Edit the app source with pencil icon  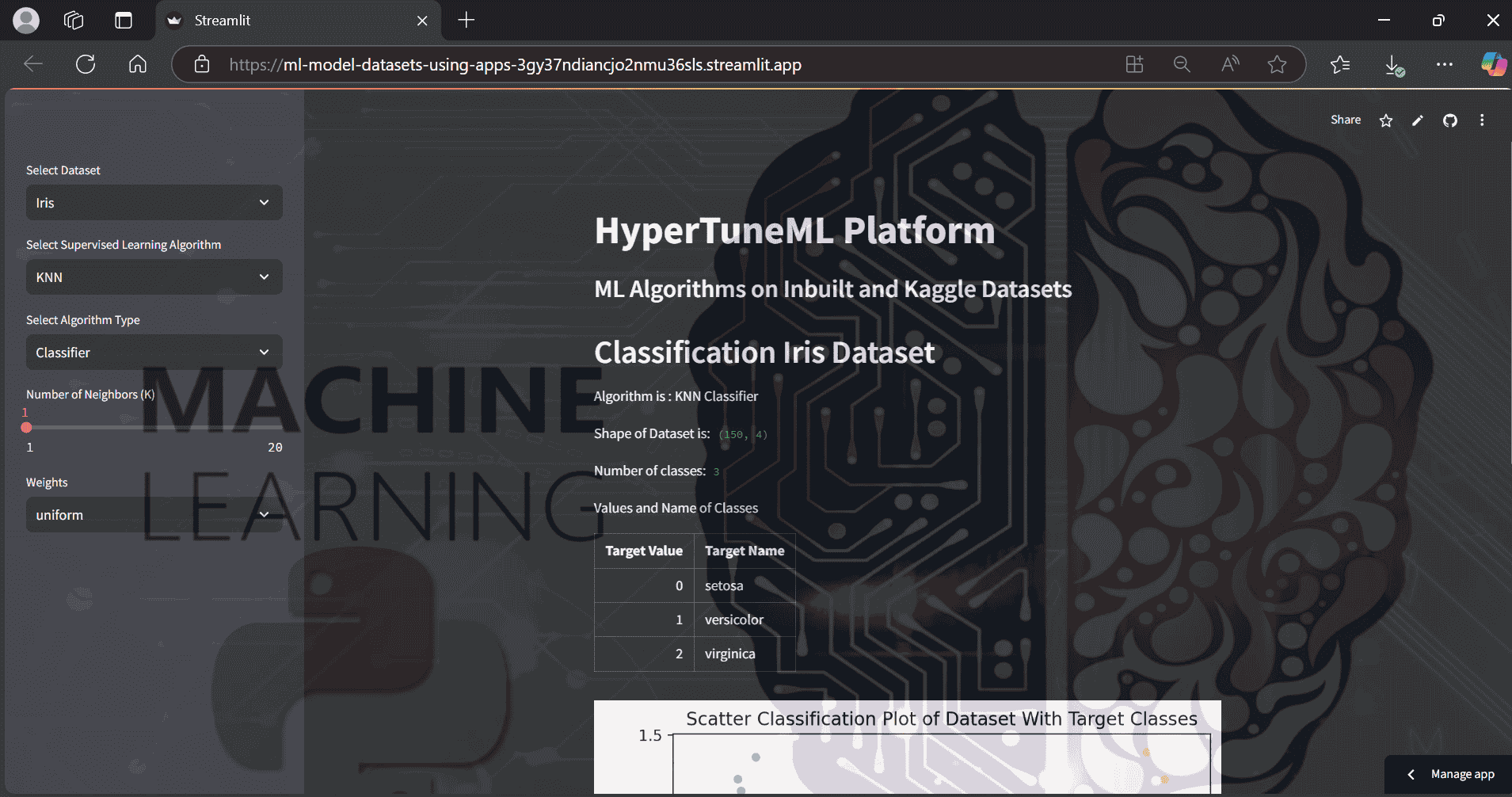1418,120
